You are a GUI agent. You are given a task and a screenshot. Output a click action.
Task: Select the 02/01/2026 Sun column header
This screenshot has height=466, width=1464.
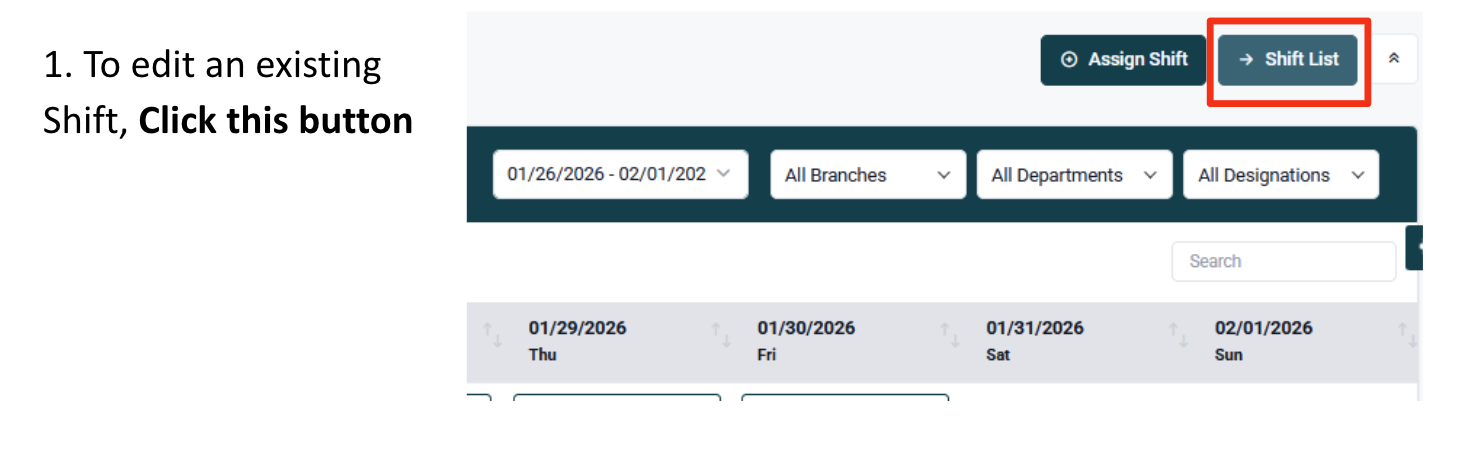(x=1263, y=340)
